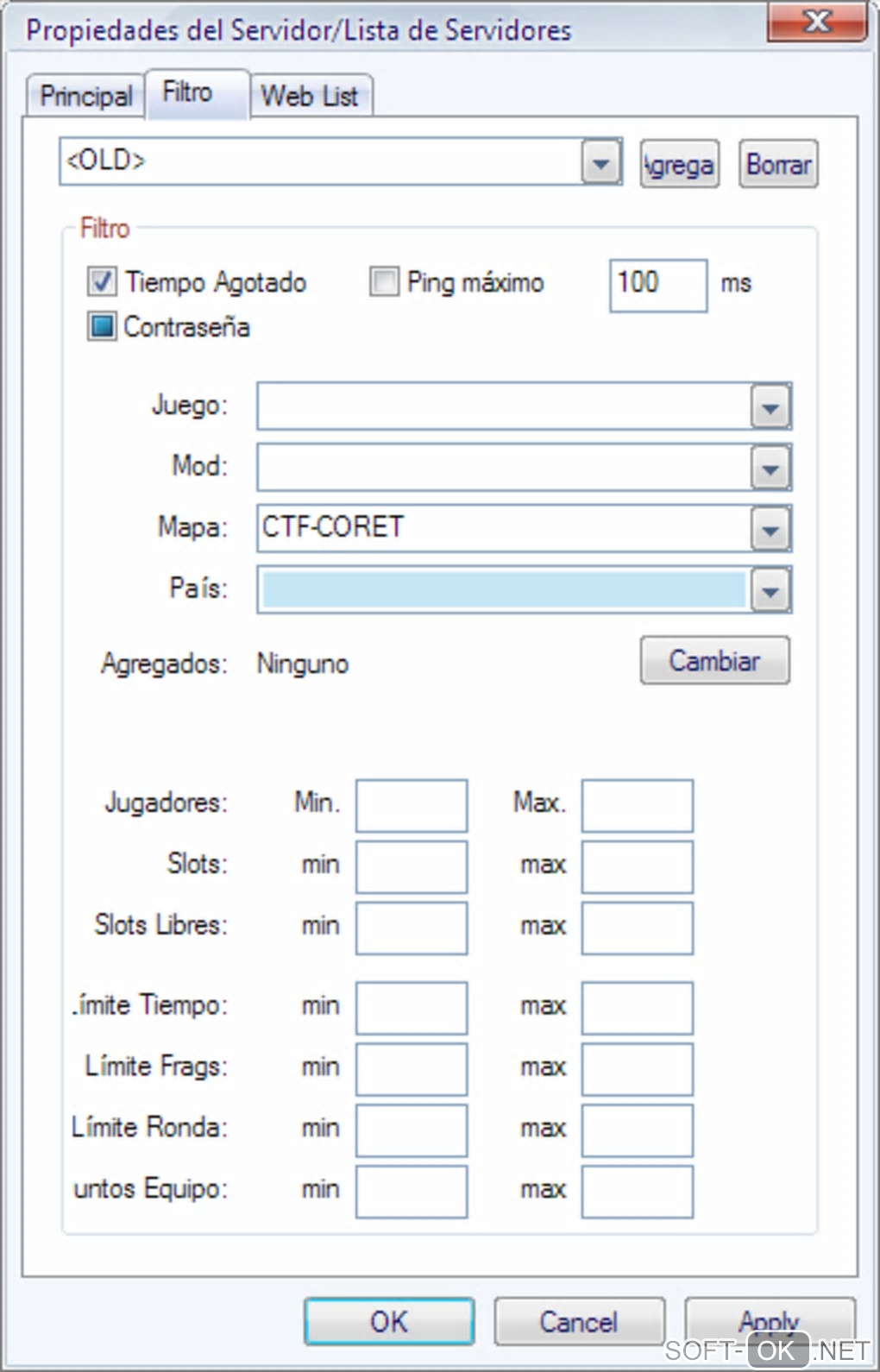Close the Propiedades del Servidor dialog
880x1372 pixels.
click(x=816, y=22)
